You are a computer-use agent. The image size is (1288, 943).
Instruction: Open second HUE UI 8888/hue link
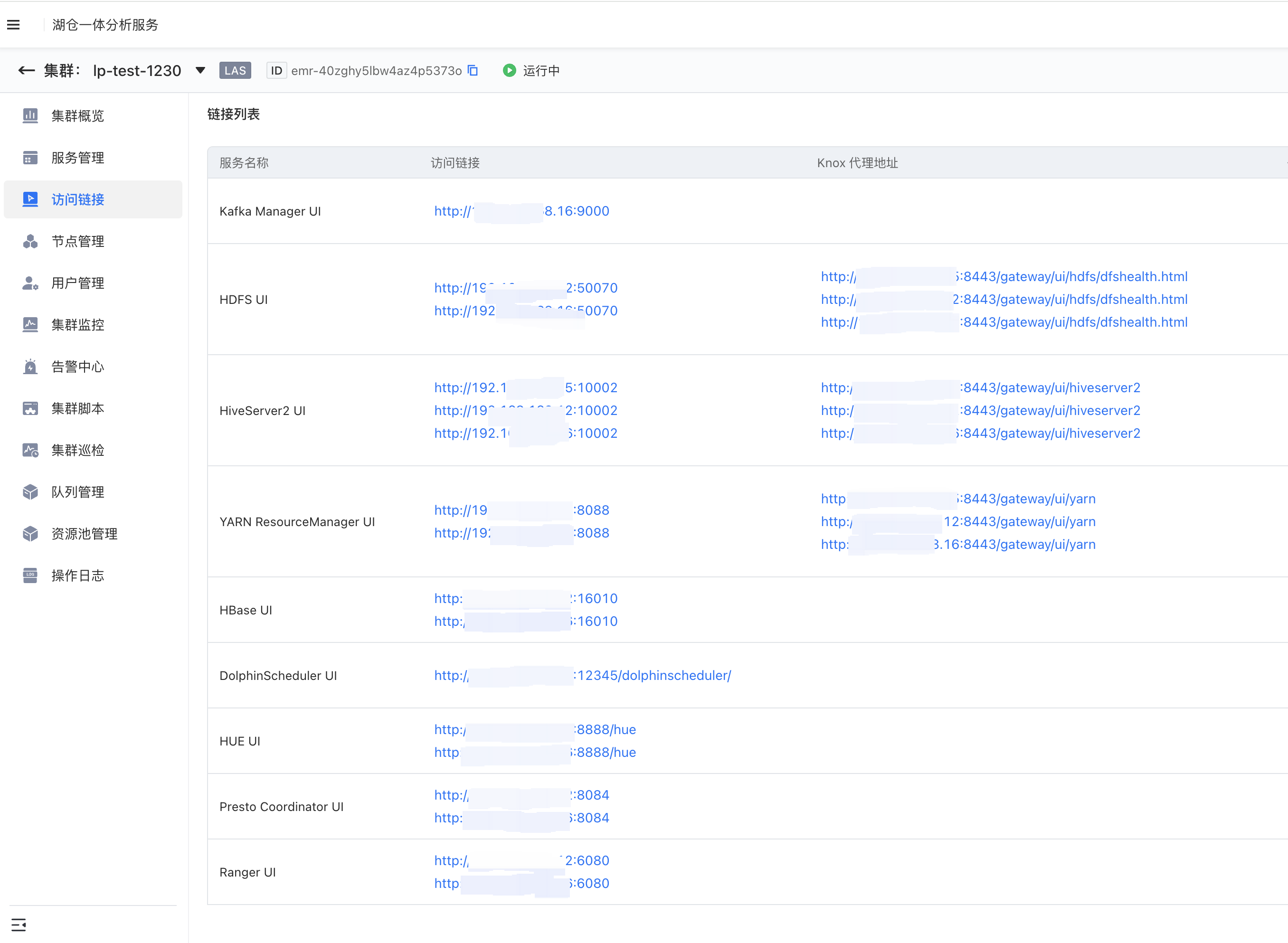pos(535,752)
